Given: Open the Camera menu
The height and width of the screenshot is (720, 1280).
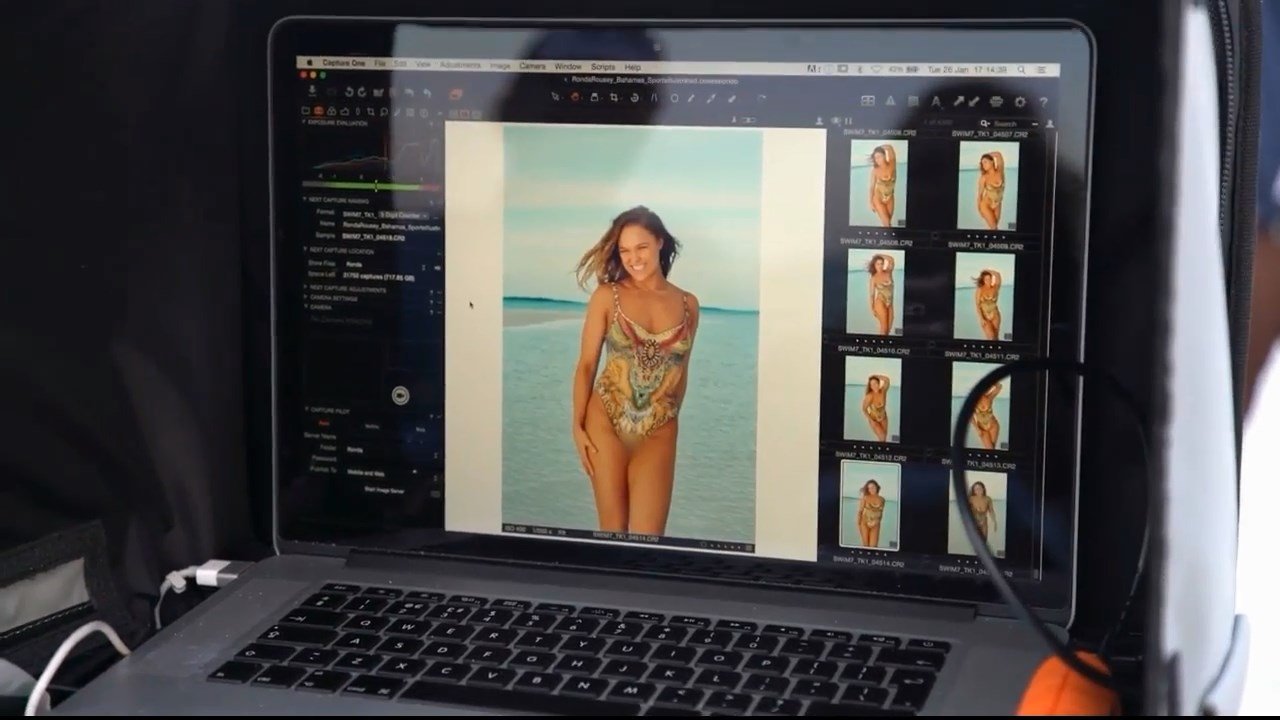Looking at the screenshot, I should coord(532,66).
